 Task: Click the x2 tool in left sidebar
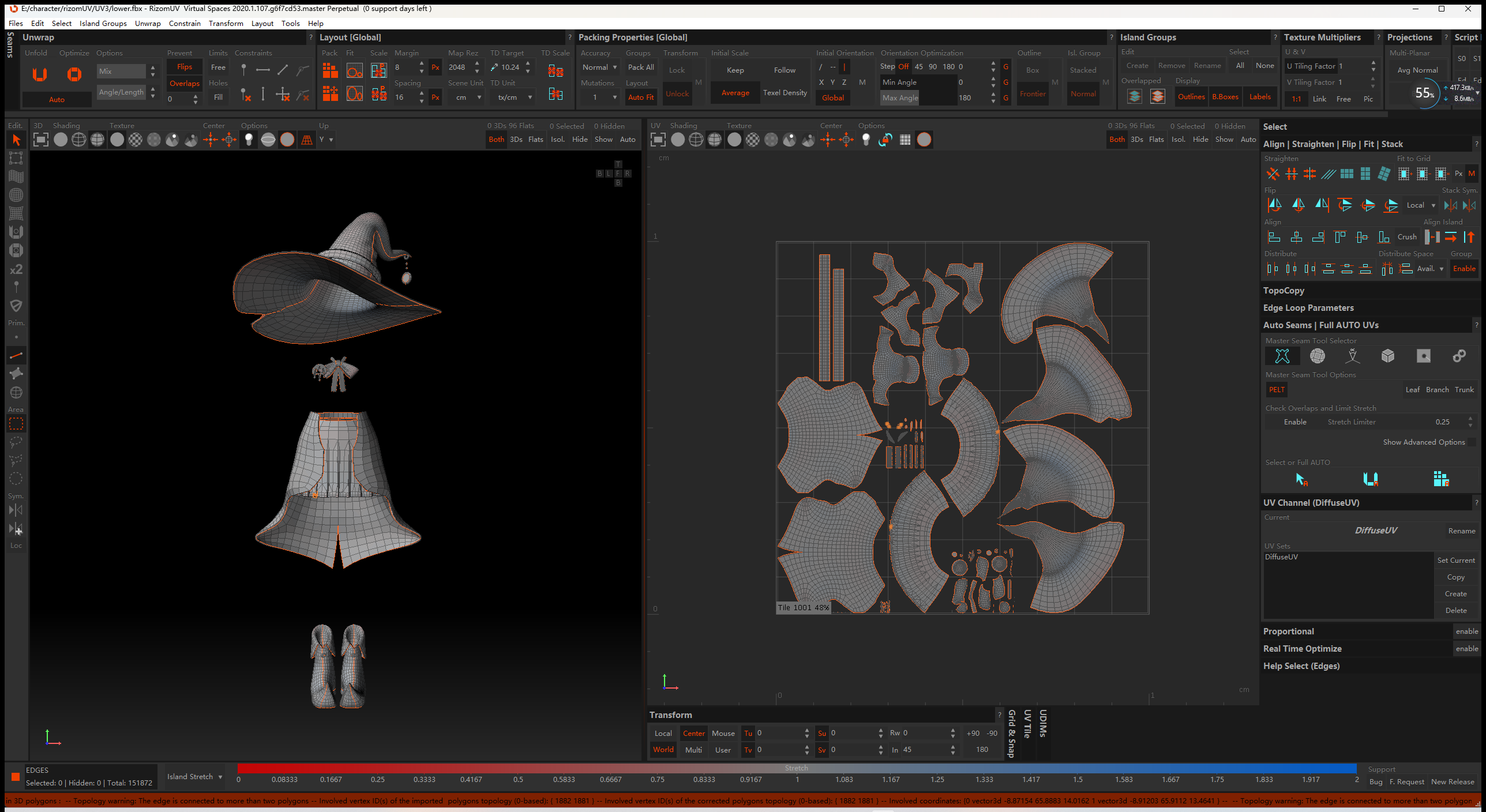coord(16,269)
